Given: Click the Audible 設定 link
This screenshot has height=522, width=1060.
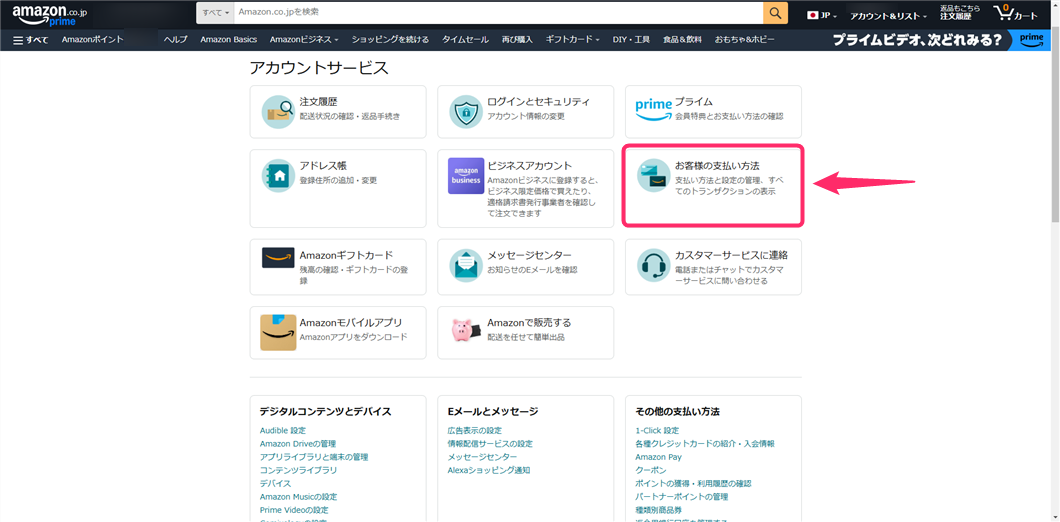Looking at the screenshot, I should [x=283, y=431].
